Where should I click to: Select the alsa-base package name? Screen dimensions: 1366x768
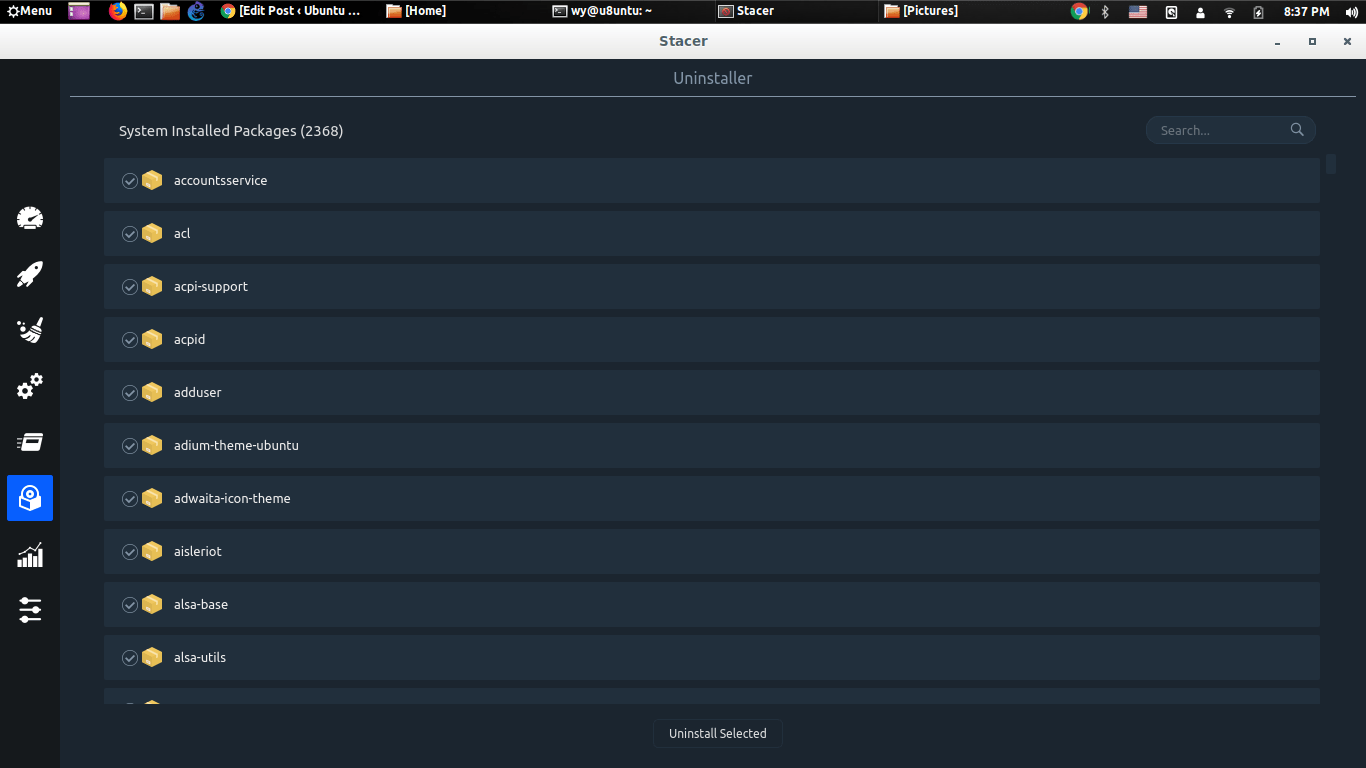pyautogui.click(x=201, y=604)
